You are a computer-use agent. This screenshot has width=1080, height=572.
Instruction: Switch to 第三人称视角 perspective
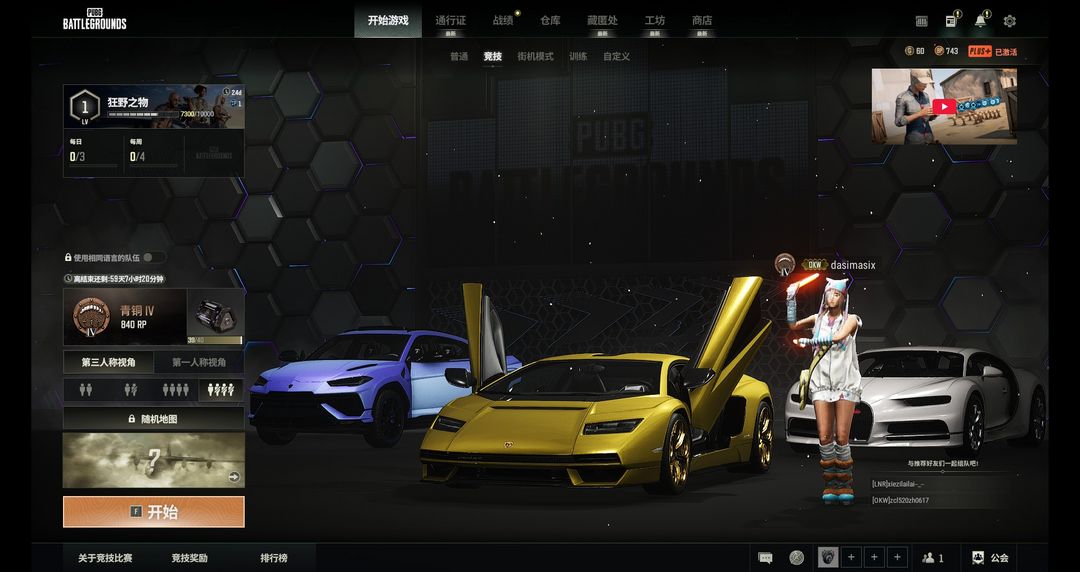point(108,362)
